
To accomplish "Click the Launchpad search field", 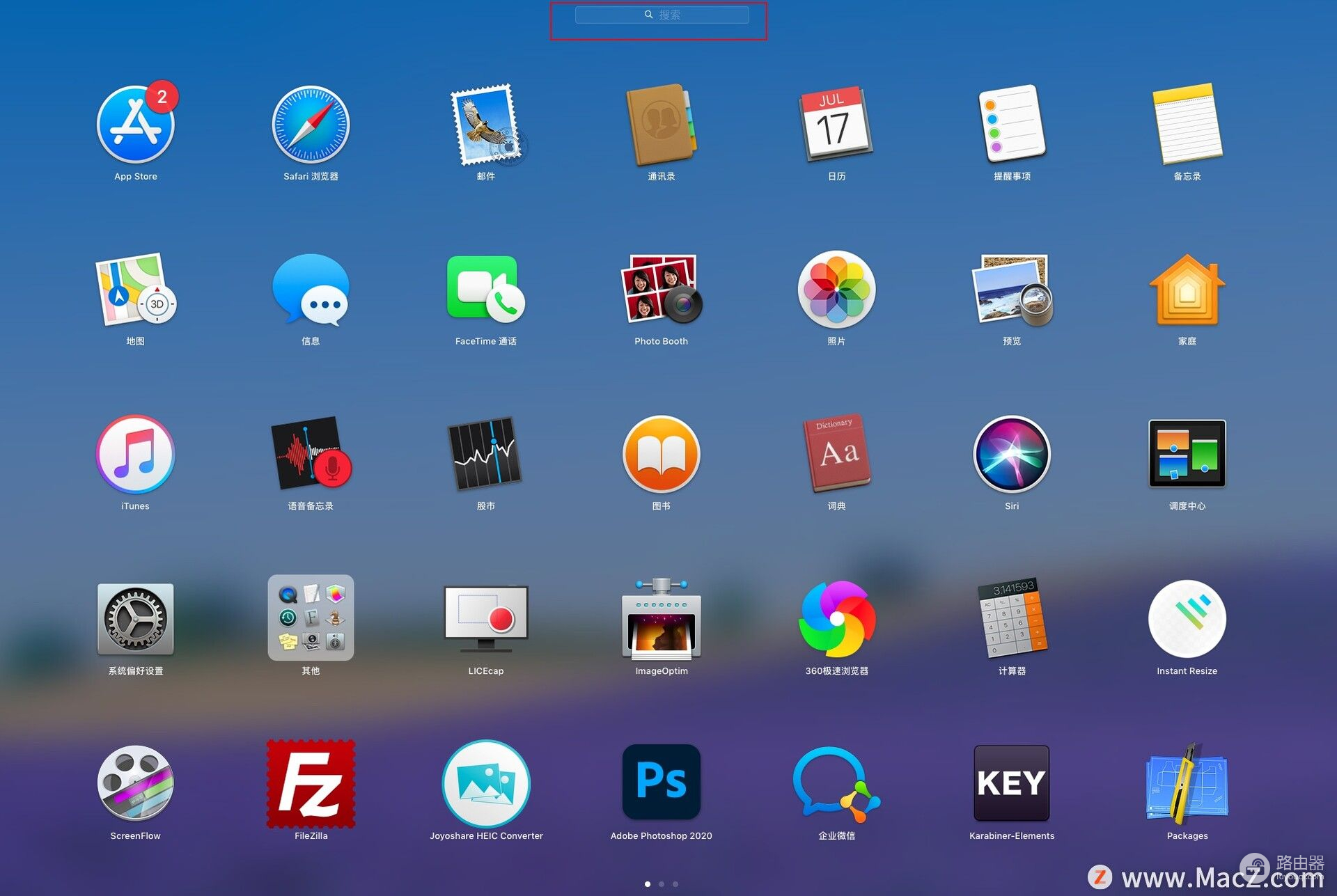I will (x=662, y=15).
